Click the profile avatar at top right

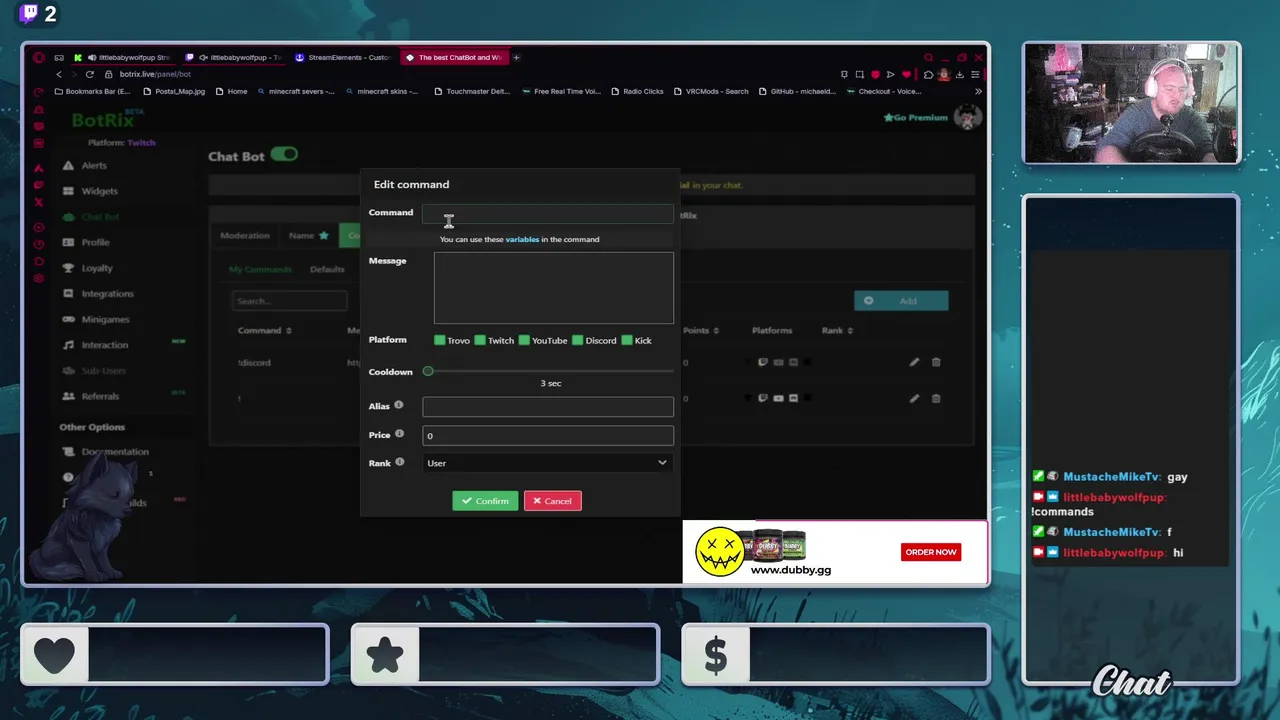967,118
